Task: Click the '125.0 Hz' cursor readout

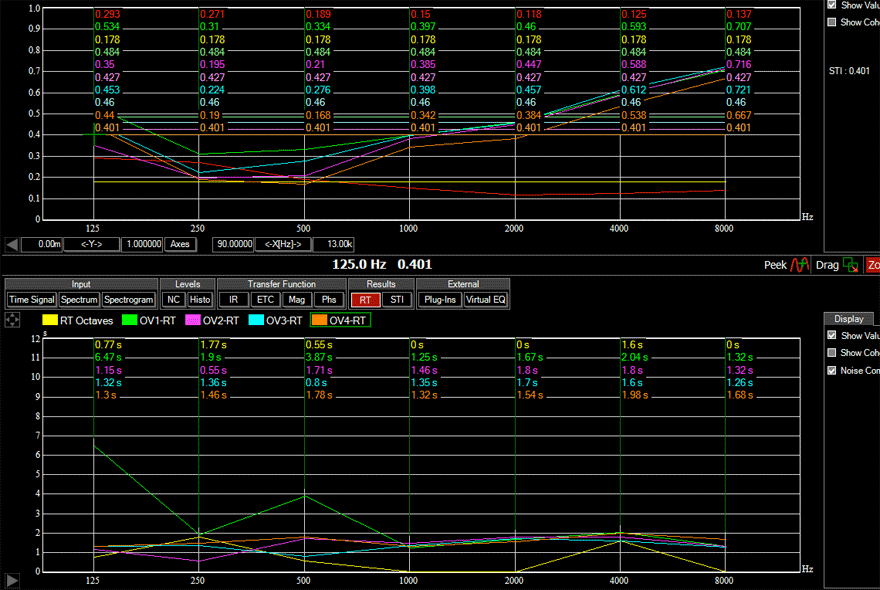Action: [x=359, y=264]
